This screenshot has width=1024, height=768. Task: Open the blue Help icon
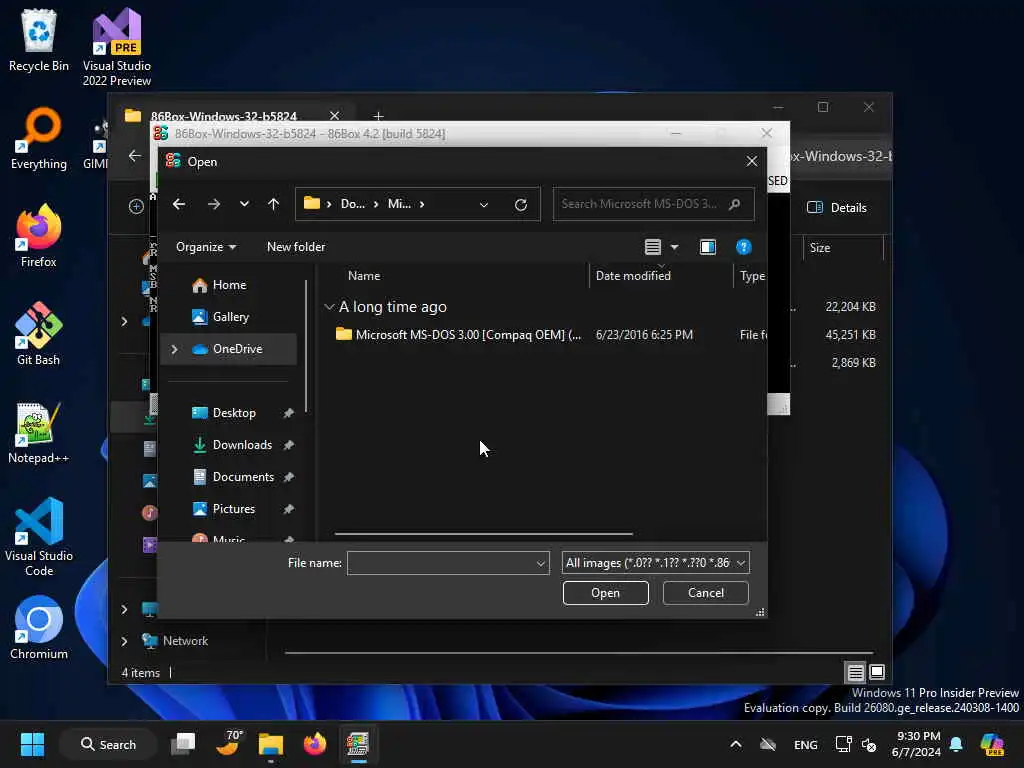(743, 247)
